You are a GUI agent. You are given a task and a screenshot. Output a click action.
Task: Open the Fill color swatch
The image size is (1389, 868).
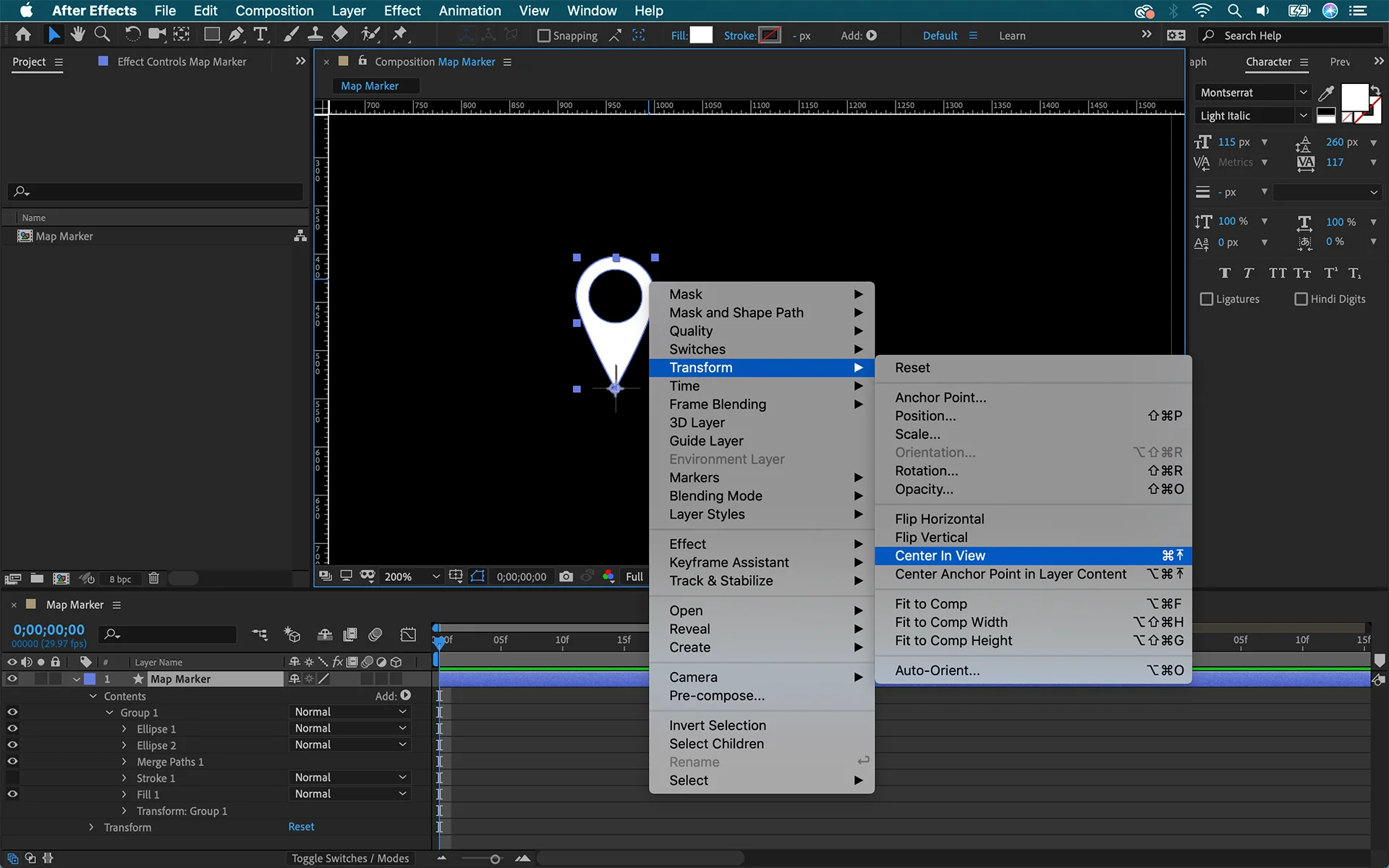tap(701, 35)
